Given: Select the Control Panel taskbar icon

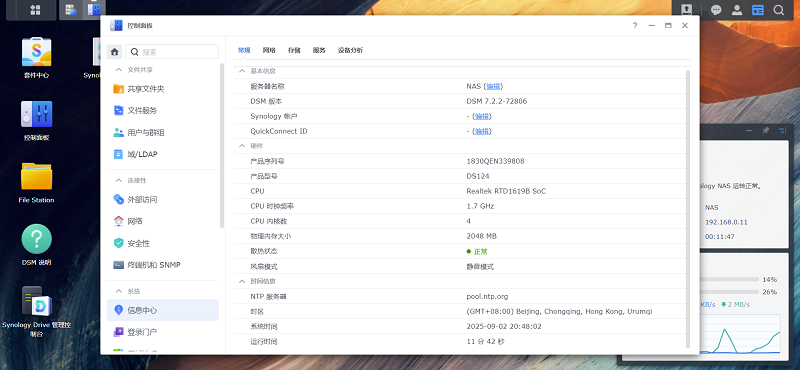Looking at the screenshot, I should click(93, 10).
